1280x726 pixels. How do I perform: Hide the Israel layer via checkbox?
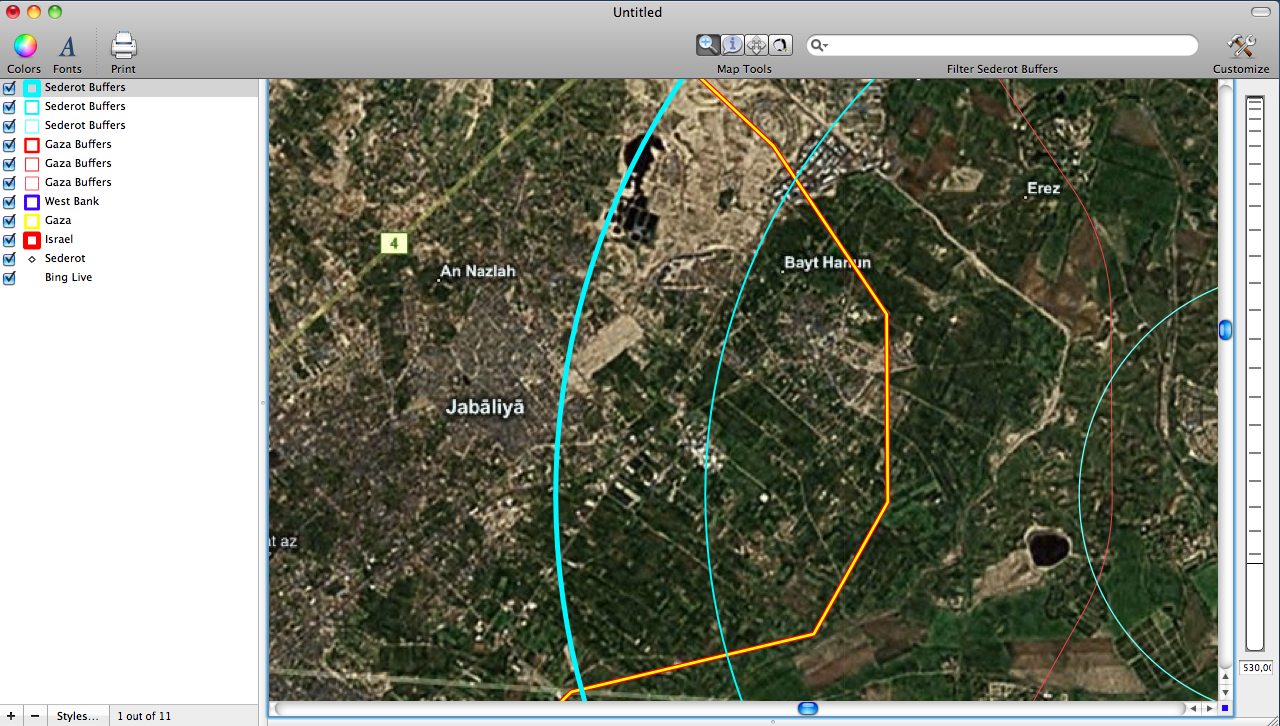click(x=9, y=239)
